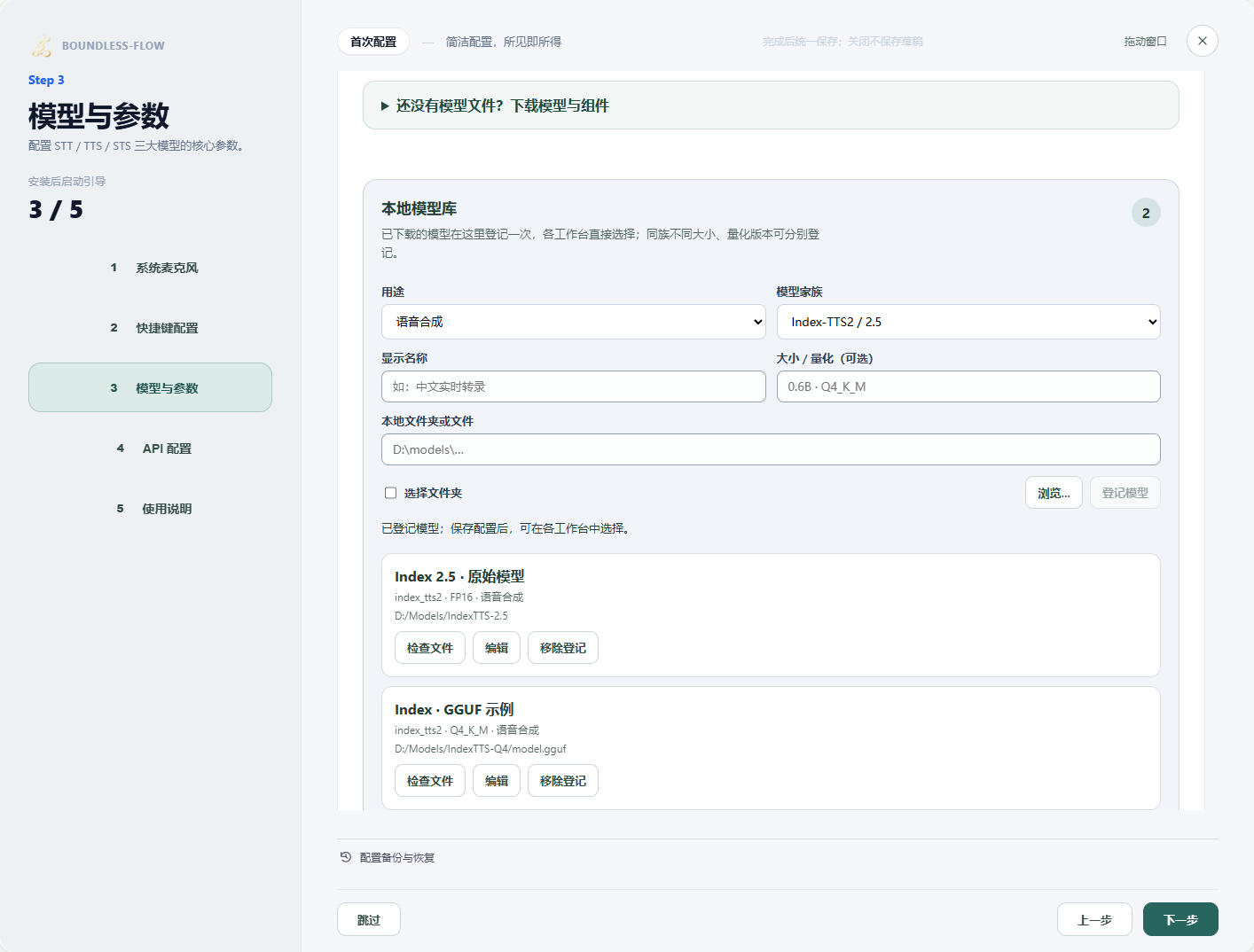
Task: Enable the 选择文件夹 checkbox
Action: pyautogui.click(x=390, y=493)
